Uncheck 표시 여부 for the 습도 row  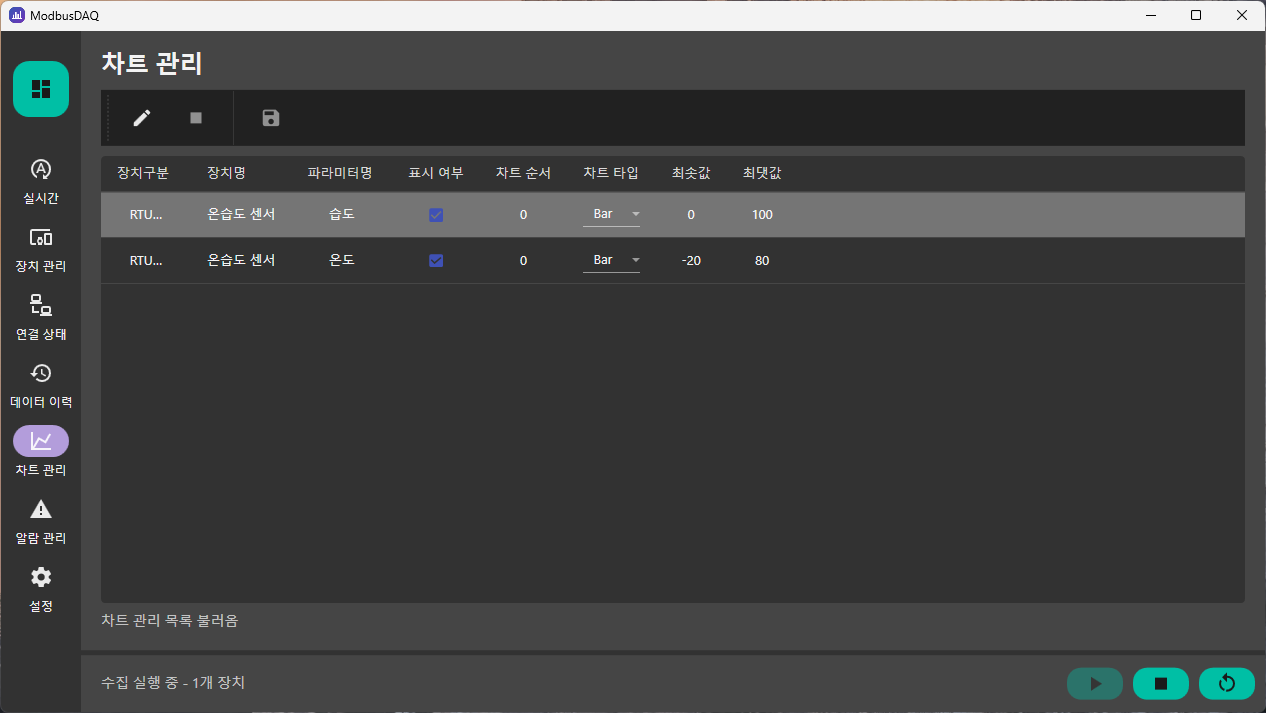pyautogui.click(x=436, y=215)
